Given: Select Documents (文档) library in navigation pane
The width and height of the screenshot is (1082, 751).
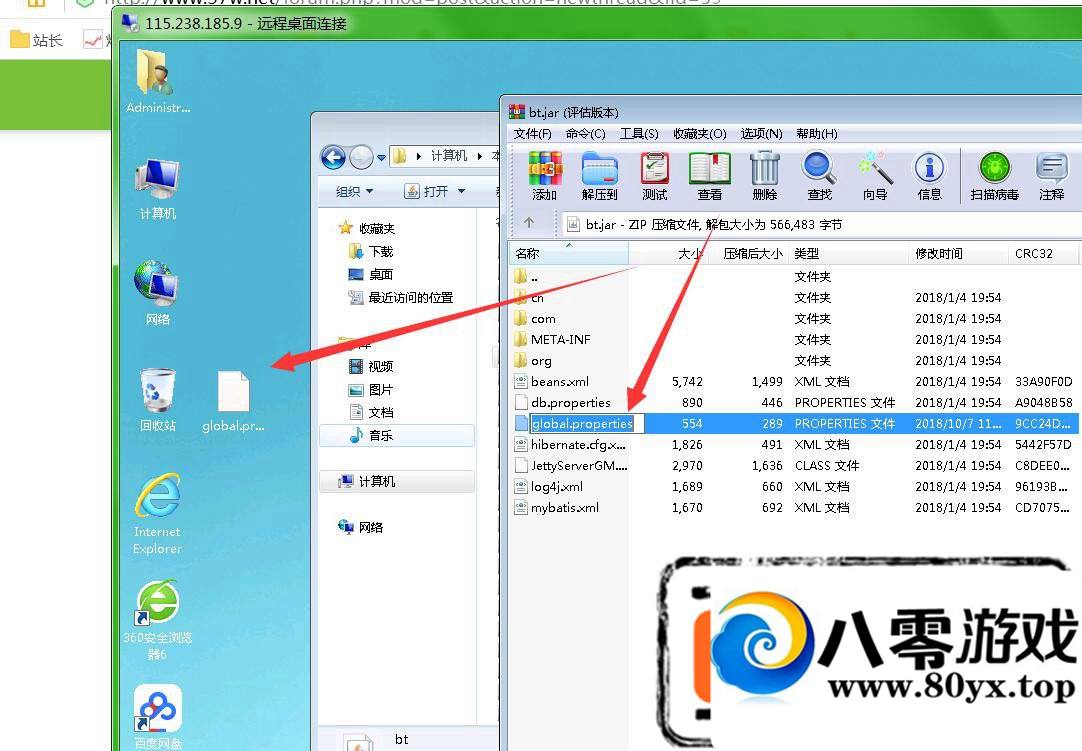Looking at the screenshot, I should 371,412.
